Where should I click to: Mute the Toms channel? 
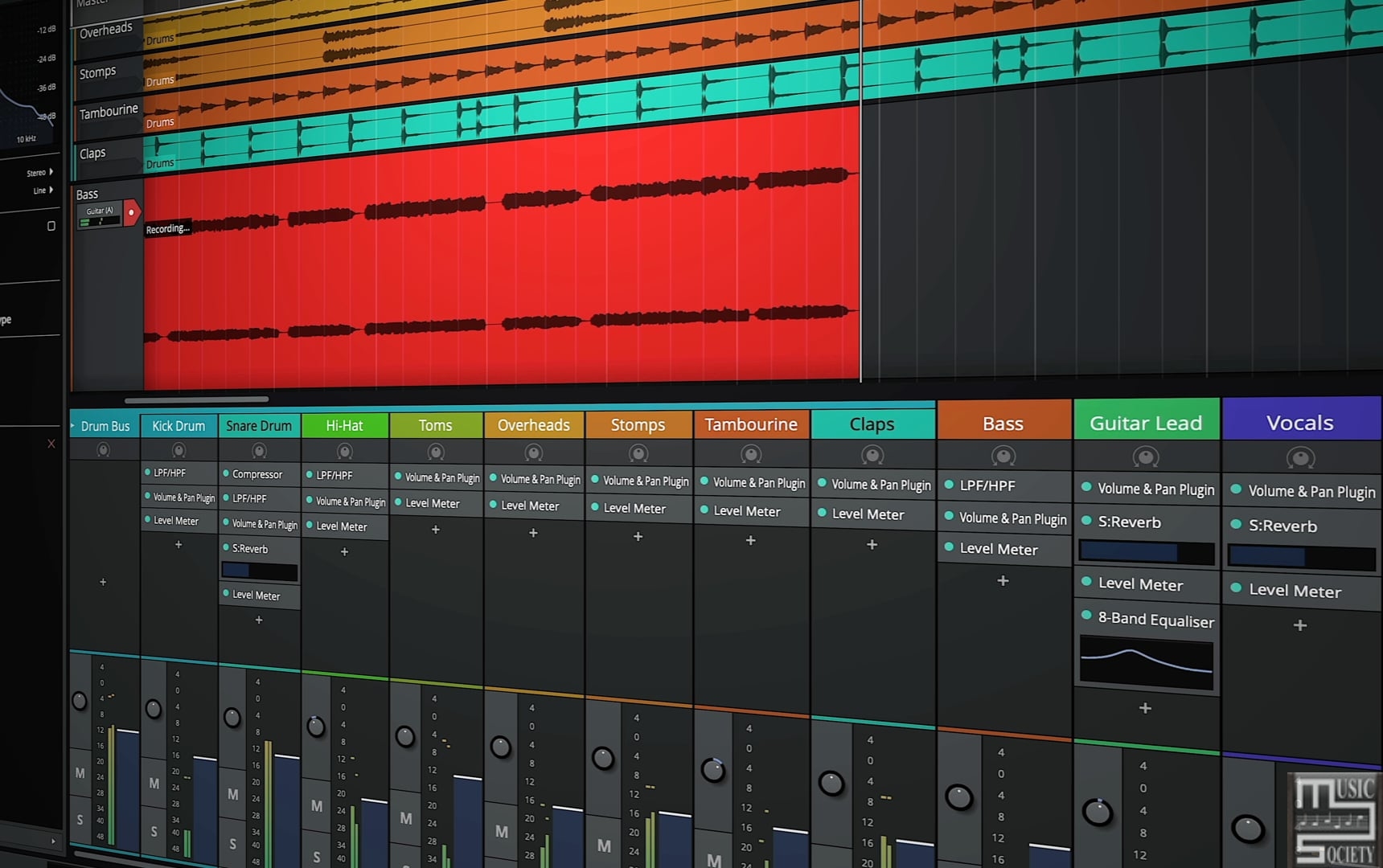pos(406,819)
